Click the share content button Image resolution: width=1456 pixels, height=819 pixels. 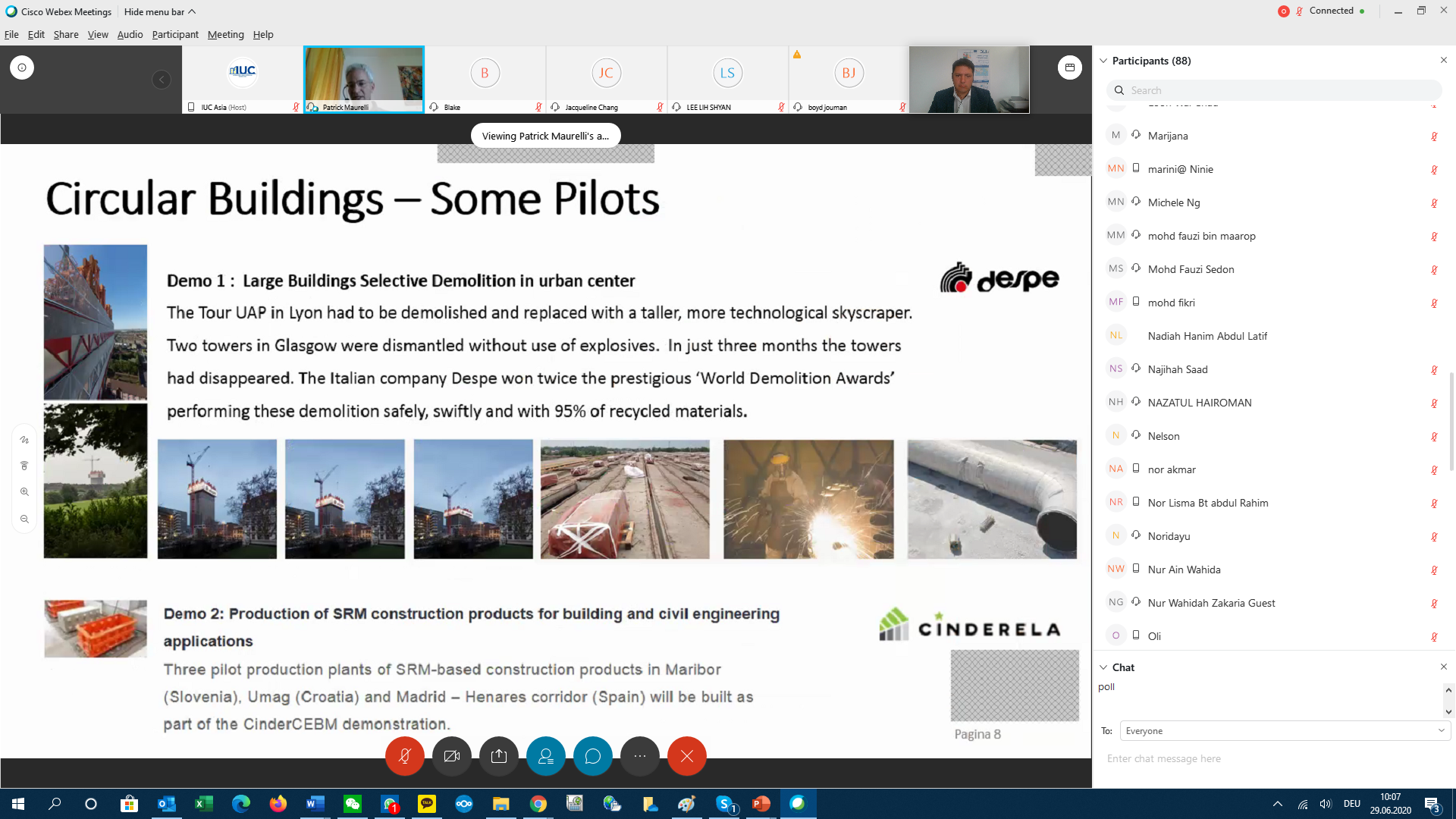498,756
